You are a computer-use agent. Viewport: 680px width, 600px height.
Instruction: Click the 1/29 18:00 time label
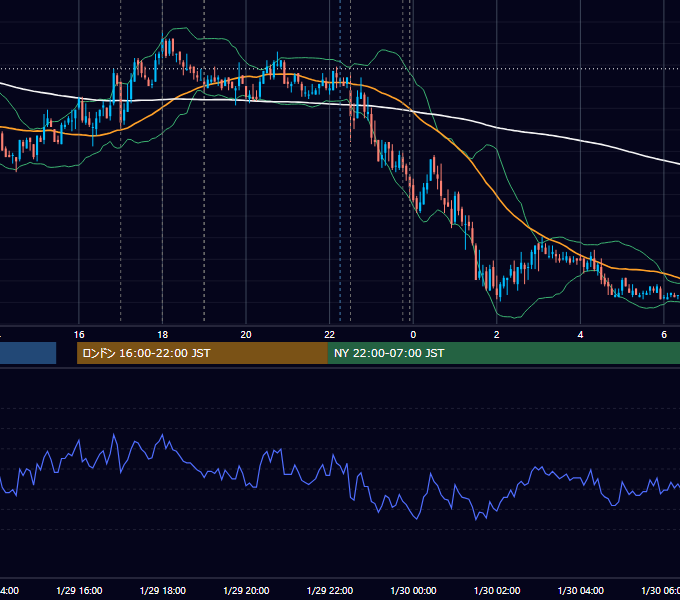163,590
